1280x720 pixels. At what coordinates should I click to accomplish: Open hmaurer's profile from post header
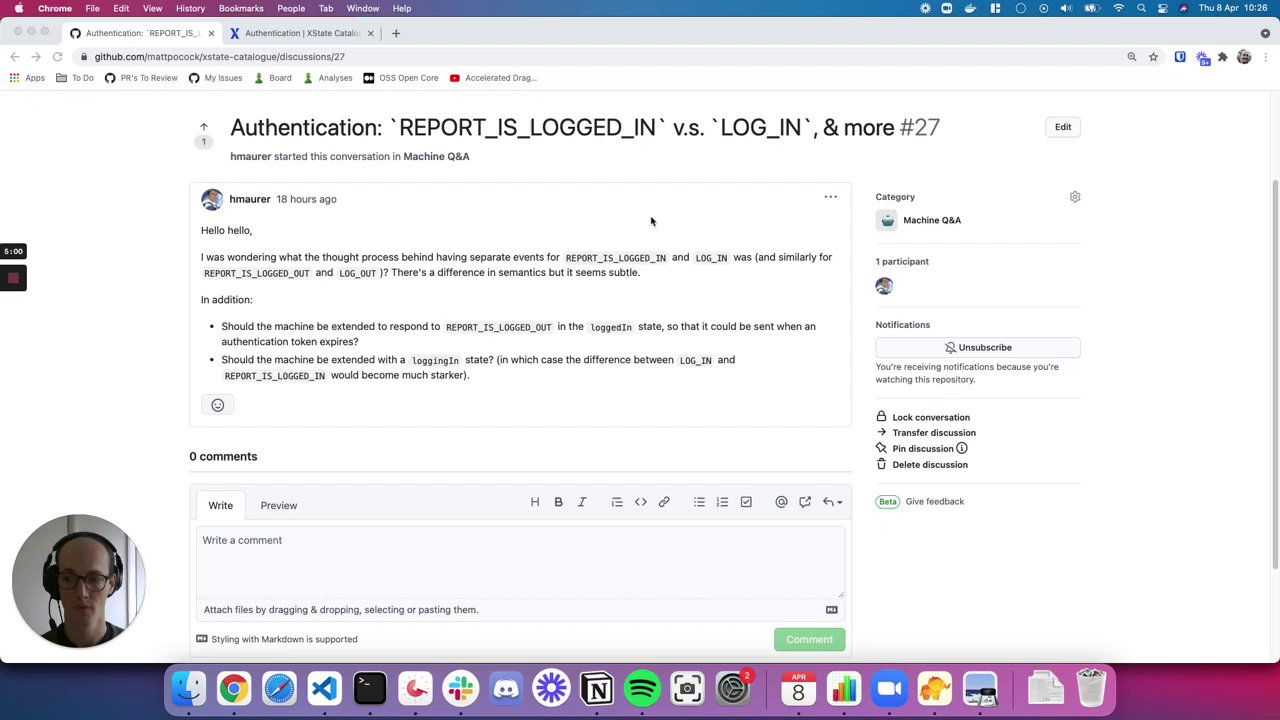tap(250, 199)
